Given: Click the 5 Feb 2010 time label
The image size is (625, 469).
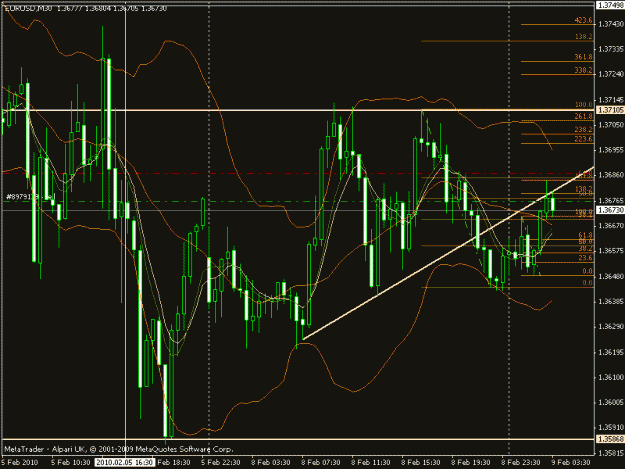Looking at the screenshot, I should (x=20, y=463).
